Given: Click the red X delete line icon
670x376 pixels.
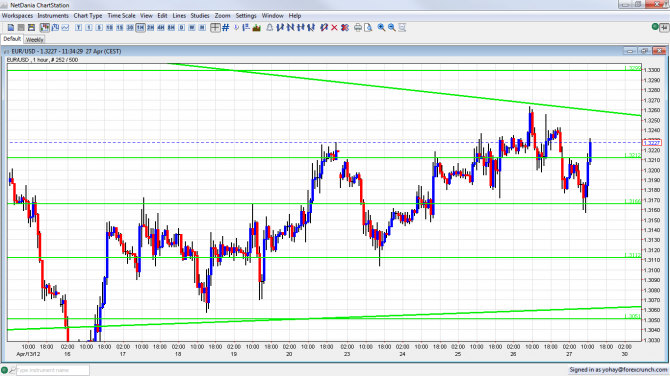Looking at the screenshot, I should tap(334, 28).
